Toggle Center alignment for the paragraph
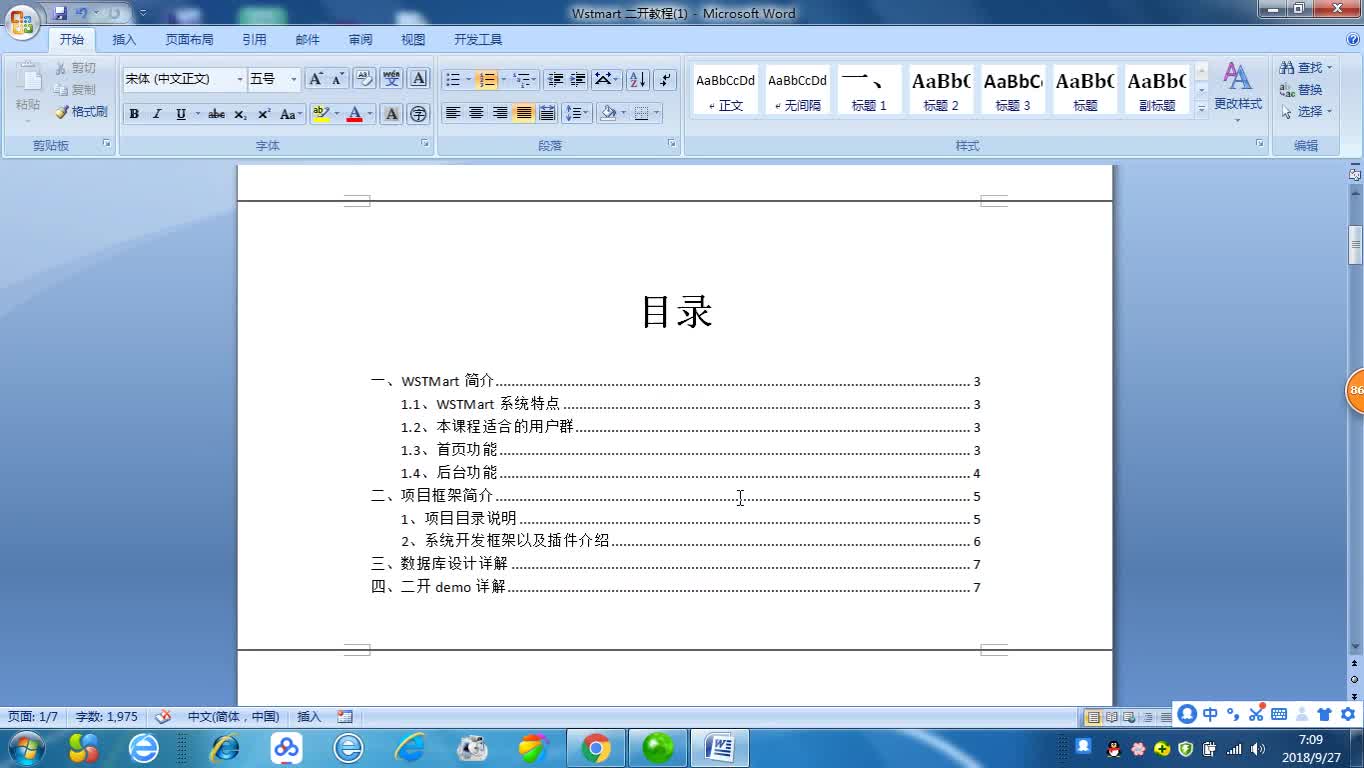The height and width of the screenshot is (768, 1364). 476,113
